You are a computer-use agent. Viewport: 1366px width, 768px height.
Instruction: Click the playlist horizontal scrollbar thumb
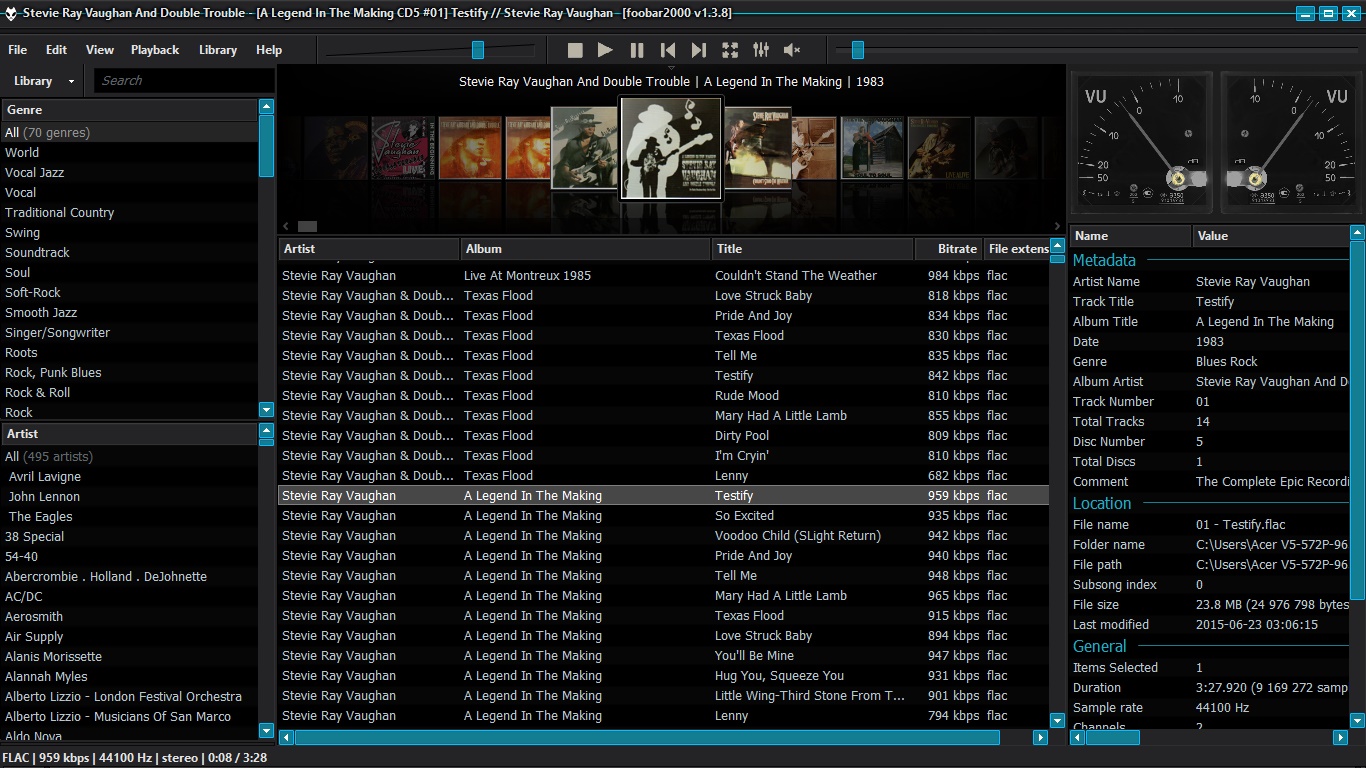647,737
